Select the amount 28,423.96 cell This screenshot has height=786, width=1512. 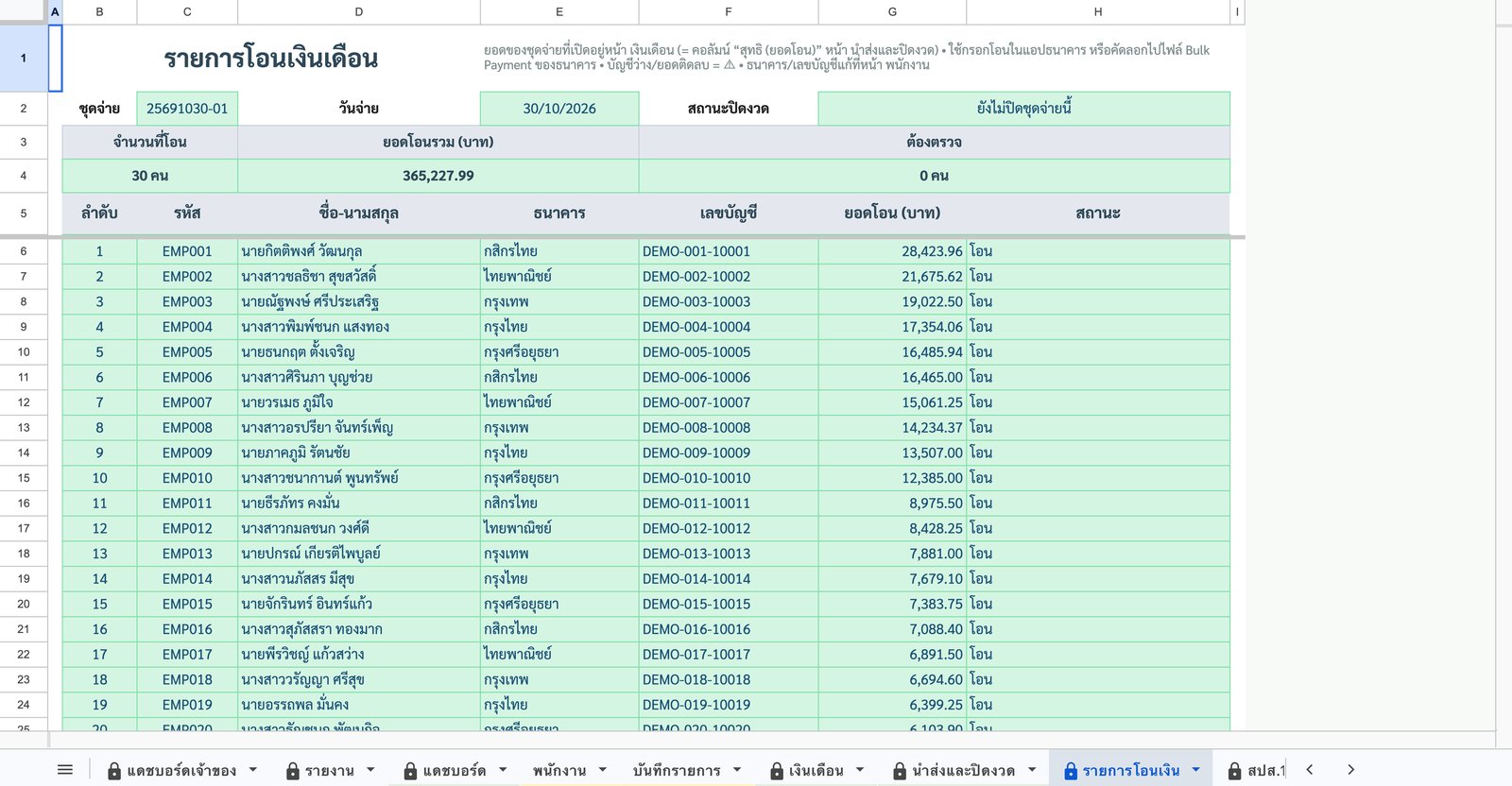click(892, 251)
